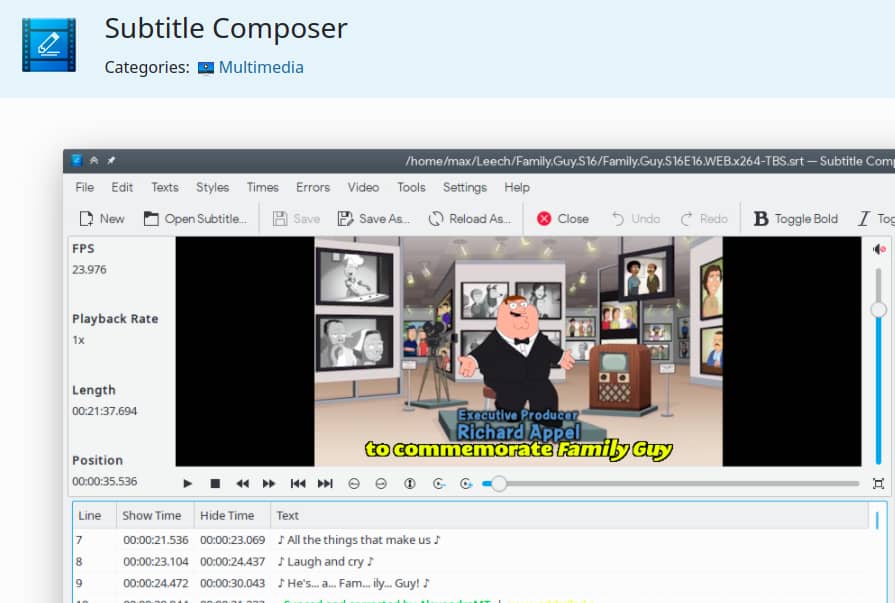
Task: Select subtitle line 9 'He's... a... Fam... ily... Guy!'
Action: (x=471, y=583)
